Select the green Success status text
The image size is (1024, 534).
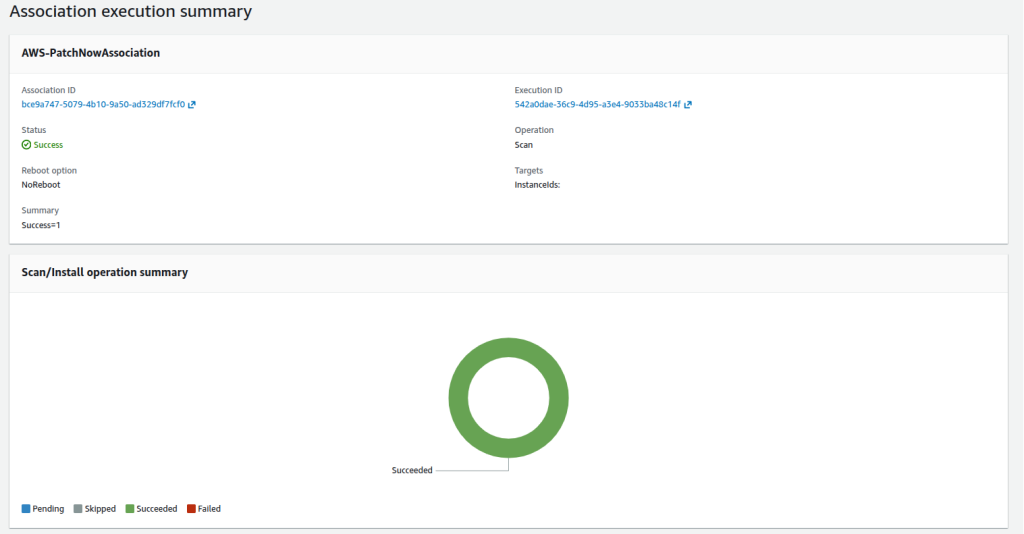pyautogui.click(x=48, y=145)
